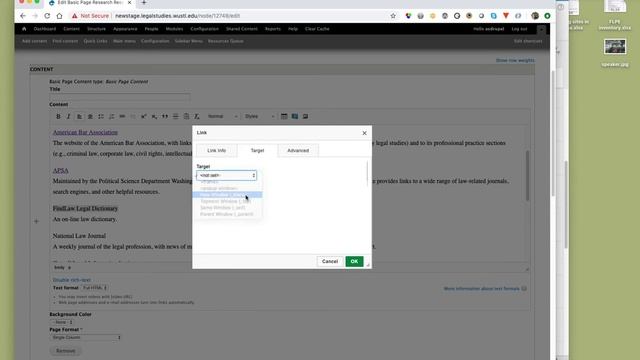Click the Remove Format icon in toolbar

click(x=197, y=116)
